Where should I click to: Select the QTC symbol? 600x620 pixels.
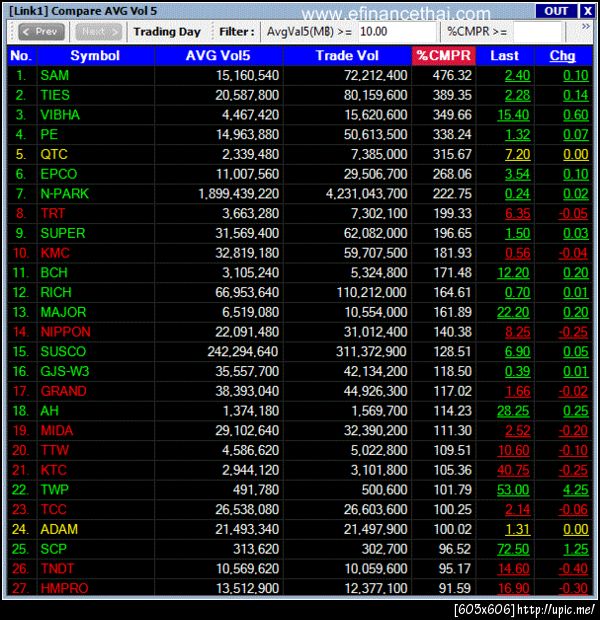(x=54, y=154)
